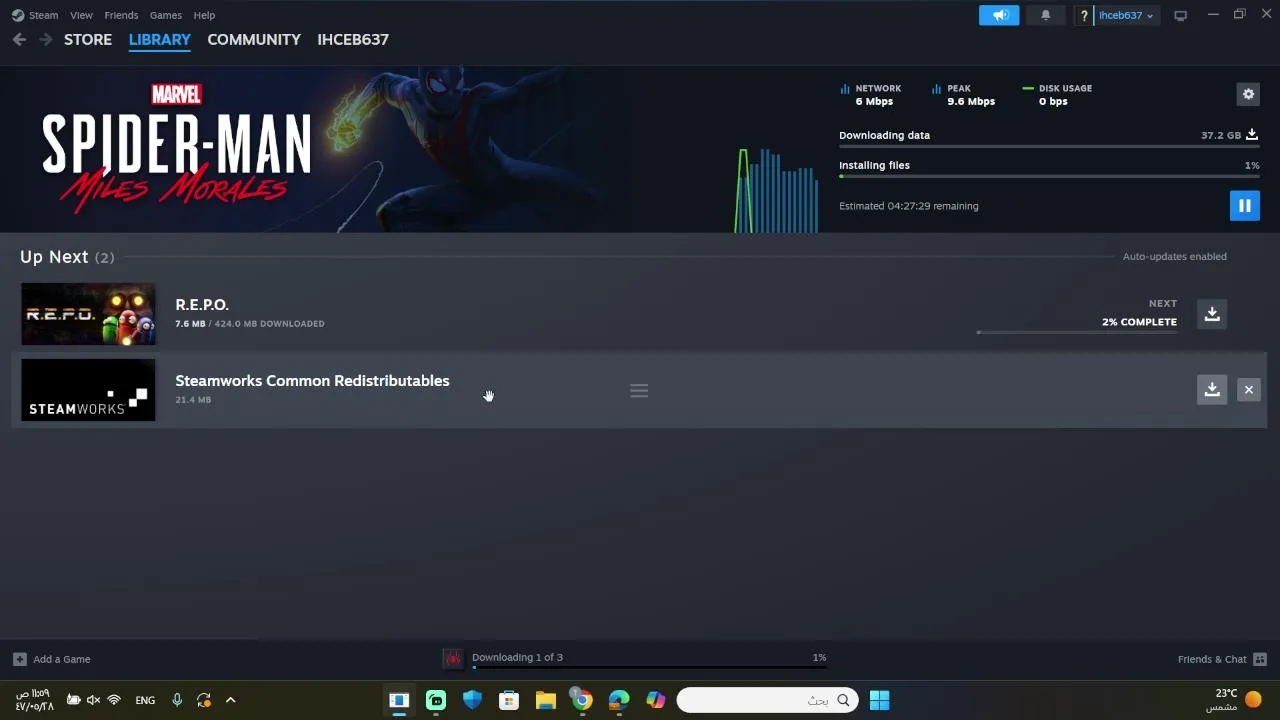
Task: Click the 7.6 MB / 424.0 MB DOWNLOADED text
Action: click(250, 324)
